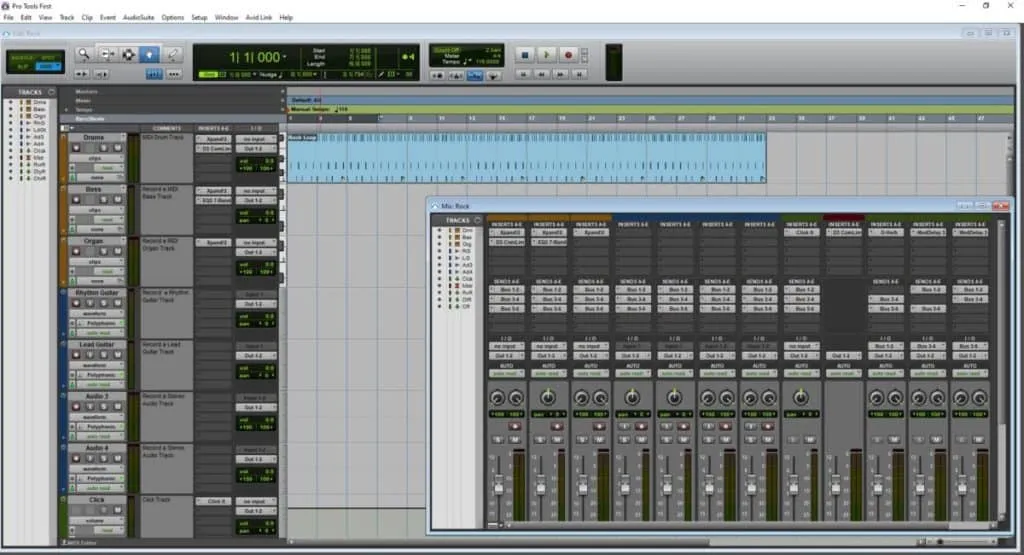Open the edit mode selector in top-left display

[47, 67]
